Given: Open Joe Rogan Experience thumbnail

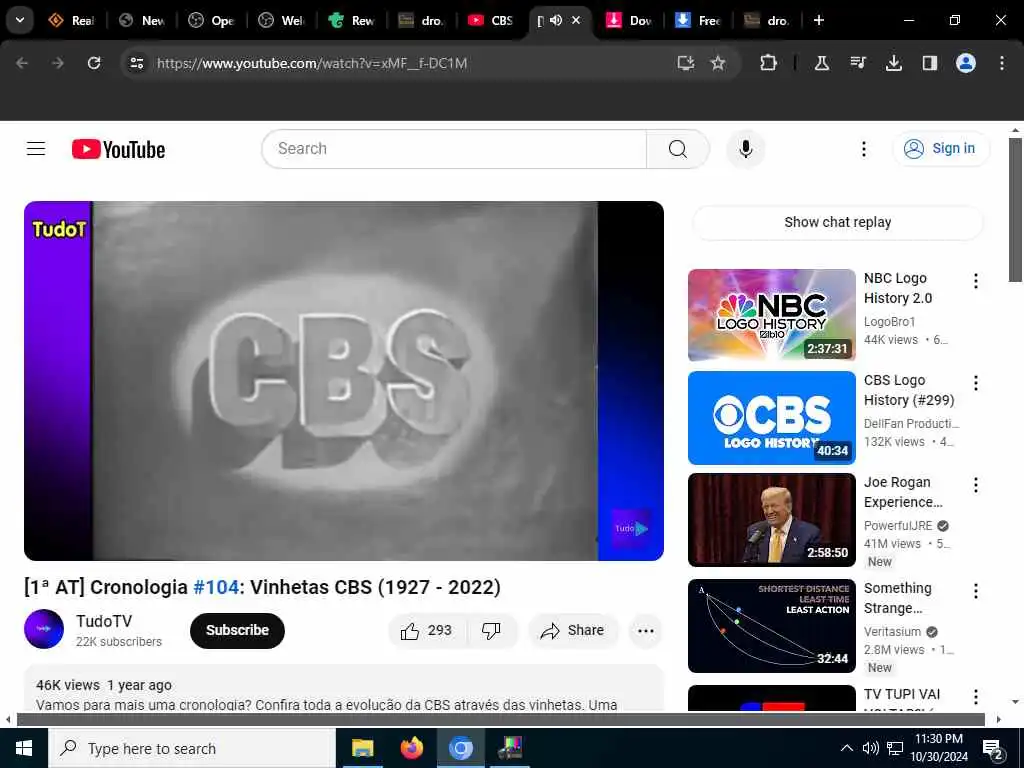Looking at the screenshot, I should pos(771,520).
